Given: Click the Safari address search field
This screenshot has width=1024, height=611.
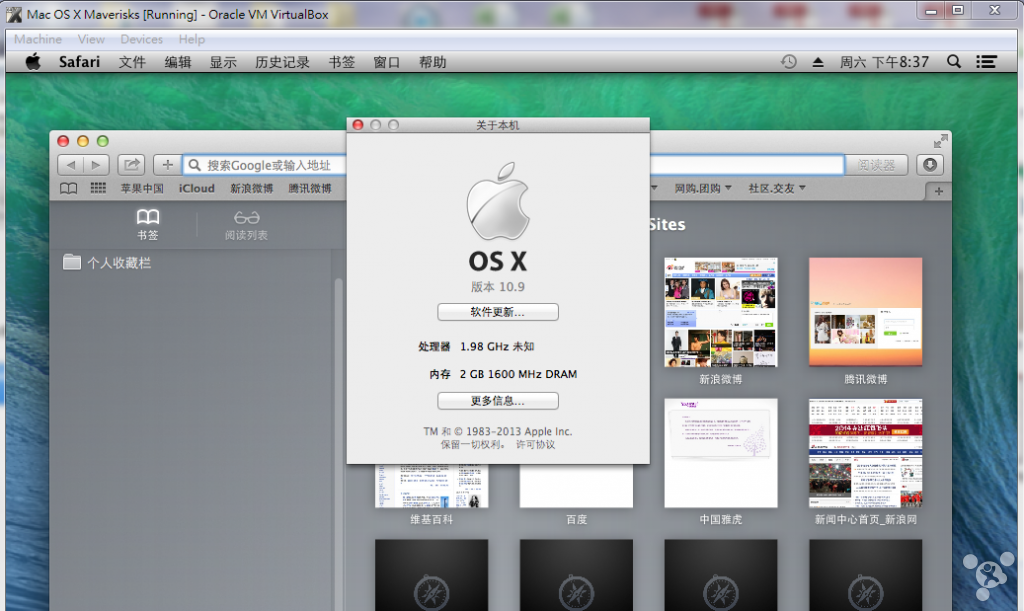Looking at the screenshot, I should pyautogui.click(x=513, y=165).
